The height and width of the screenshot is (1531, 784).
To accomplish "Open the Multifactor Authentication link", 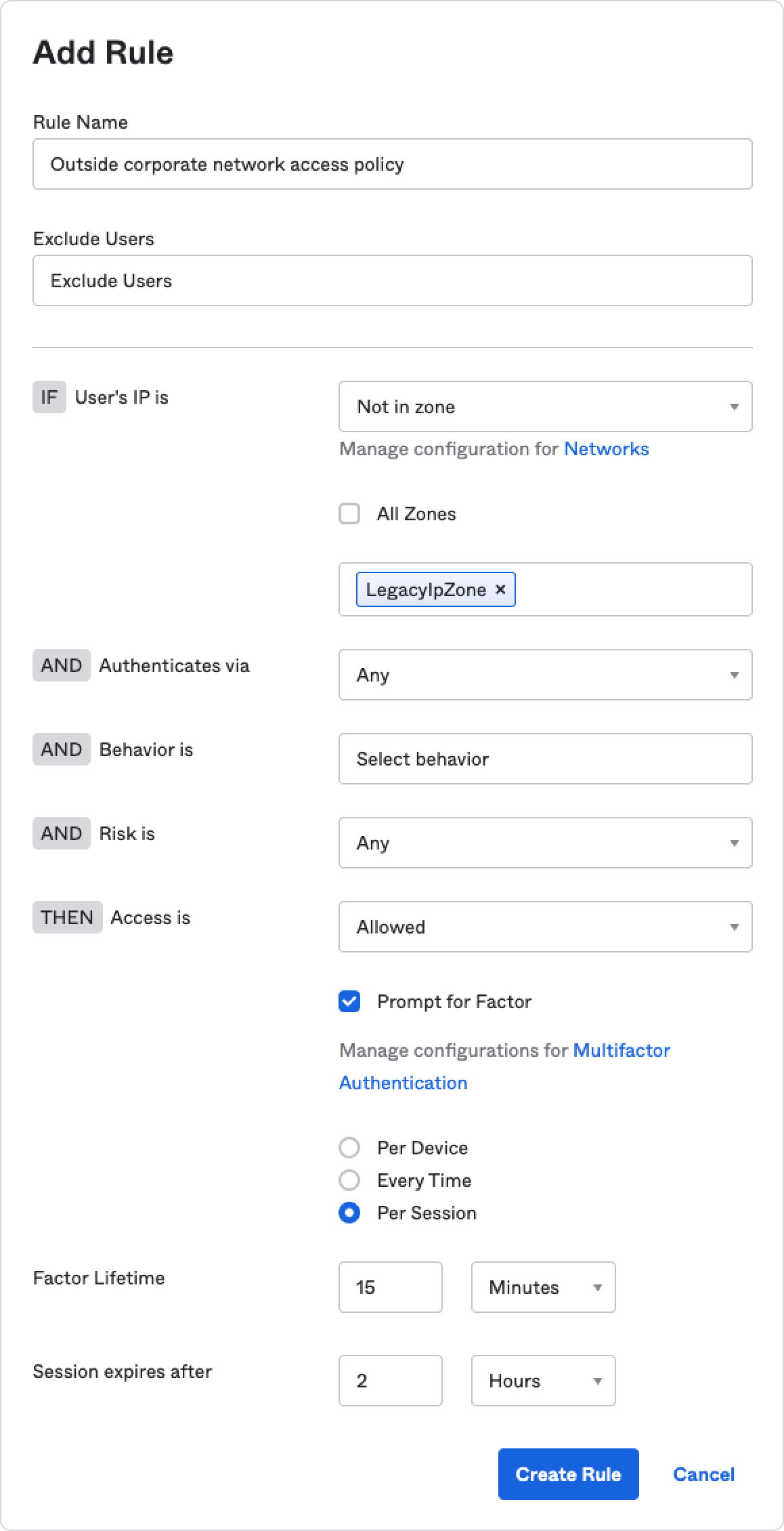I will click(x=621, y=1051).
